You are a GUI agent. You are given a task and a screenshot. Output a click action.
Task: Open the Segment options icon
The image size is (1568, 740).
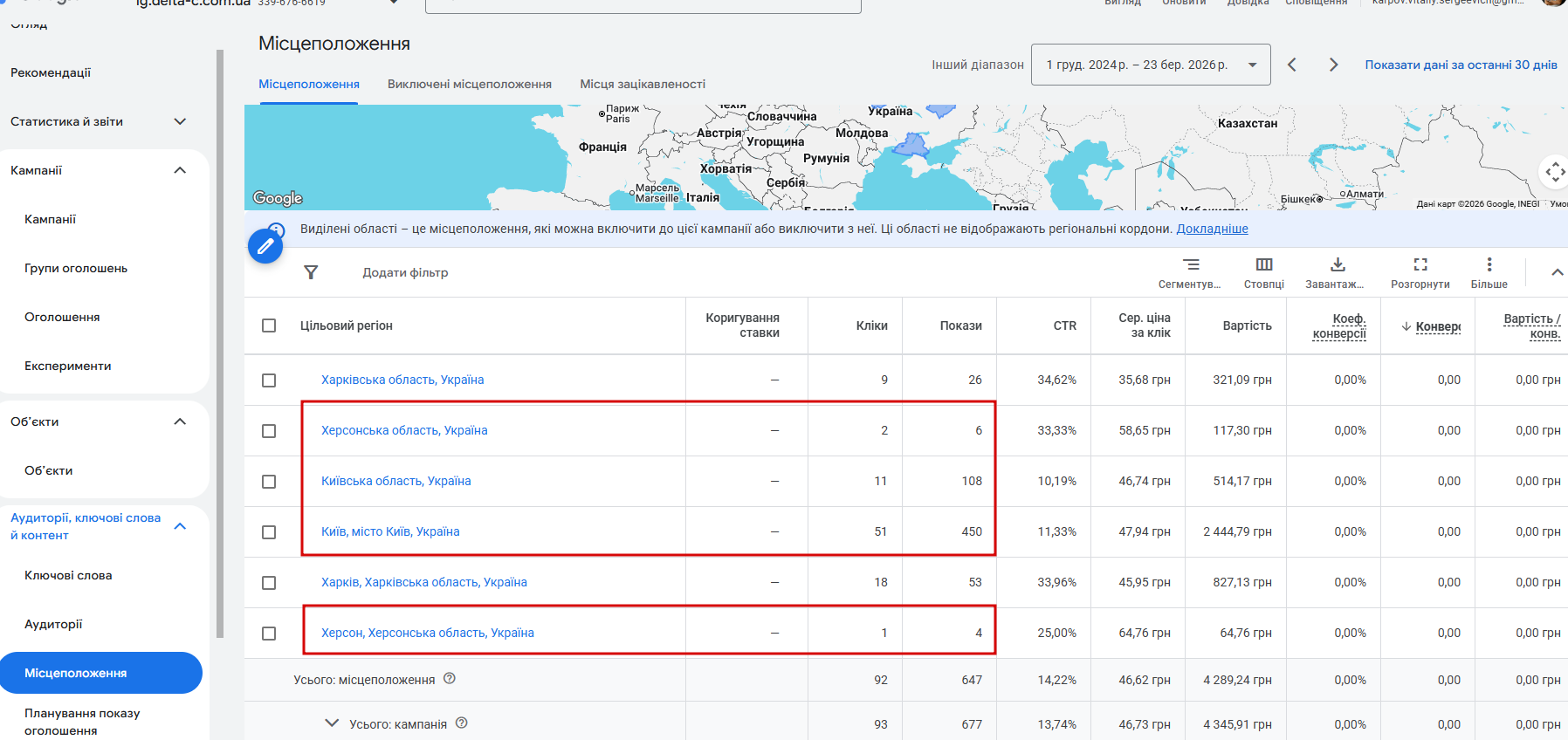tap(1190, 265)
